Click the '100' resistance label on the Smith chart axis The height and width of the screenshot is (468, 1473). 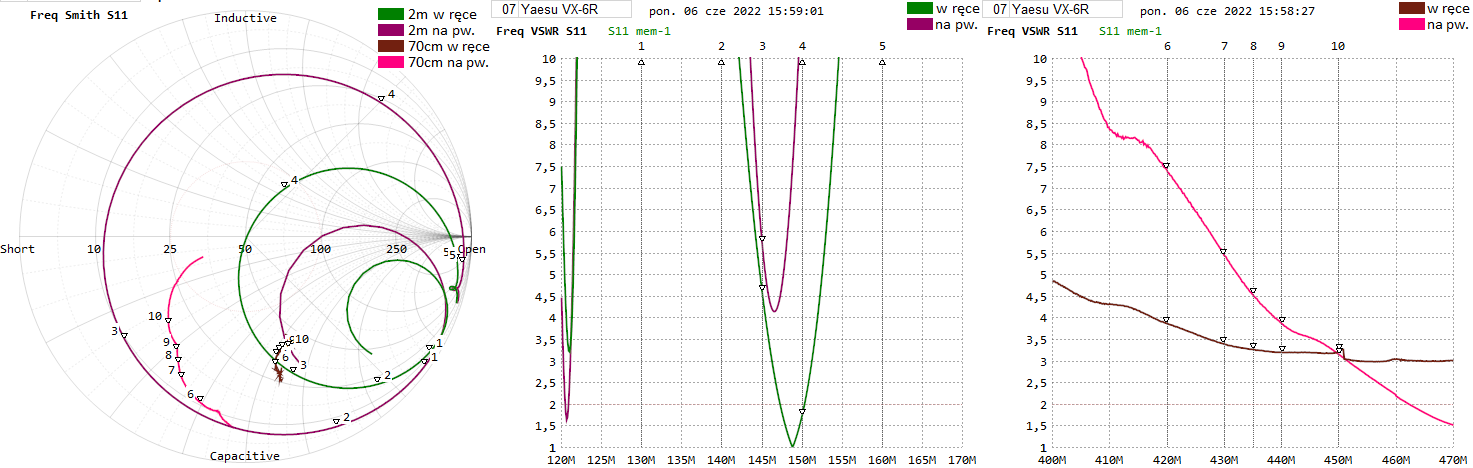(320, 249)
